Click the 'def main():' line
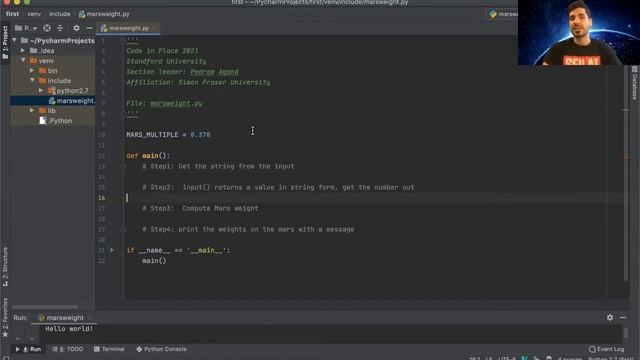The height and width of the screenshot is (360, 640). 148,156
